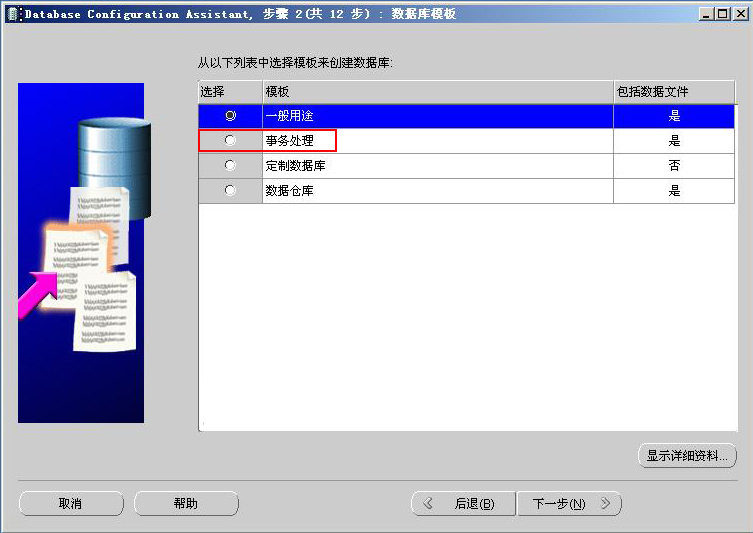Click the 数据仓库 template name

[x=290, y=190]
